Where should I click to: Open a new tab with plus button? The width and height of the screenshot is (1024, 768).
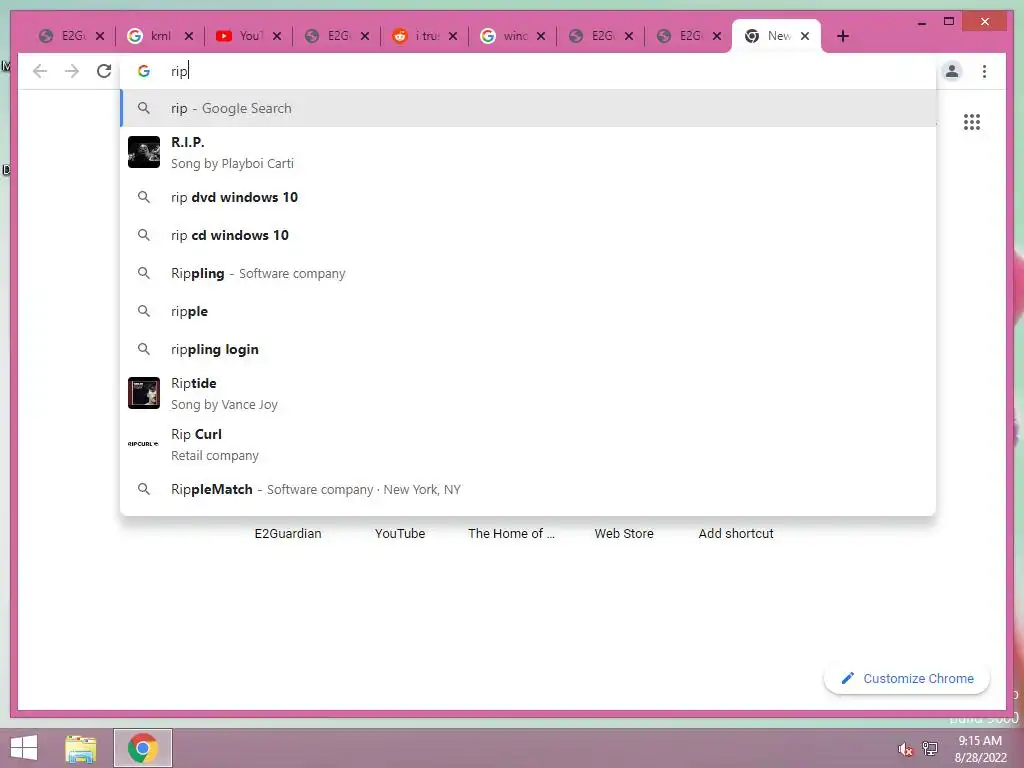(x=842, y=36)
